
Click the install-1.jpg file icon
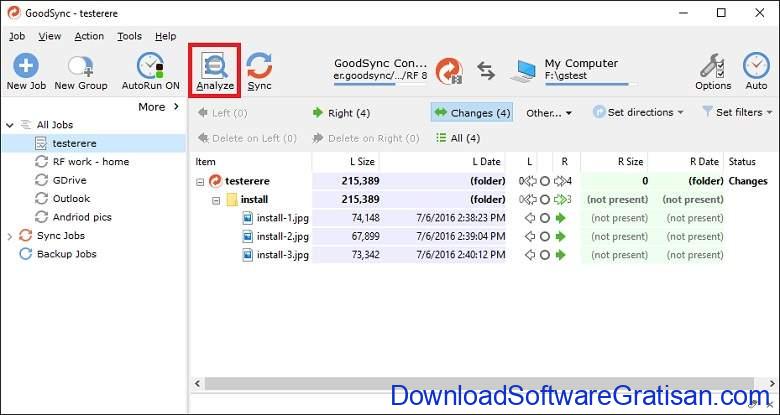tap(248, 218)
